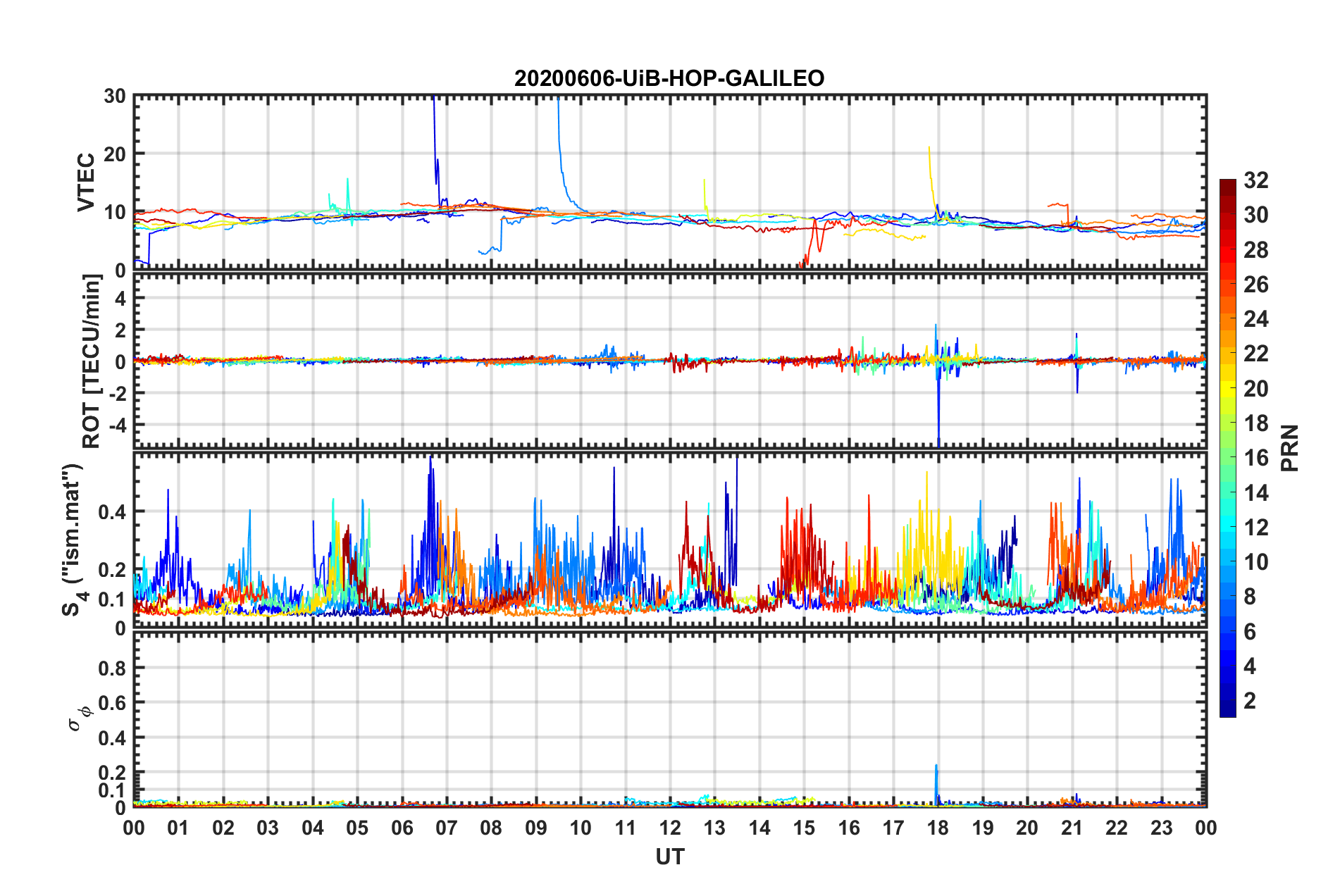Select the ROT [TECU/min] axis label
This screenshot has width=1340, height=896.
point(91,361)
